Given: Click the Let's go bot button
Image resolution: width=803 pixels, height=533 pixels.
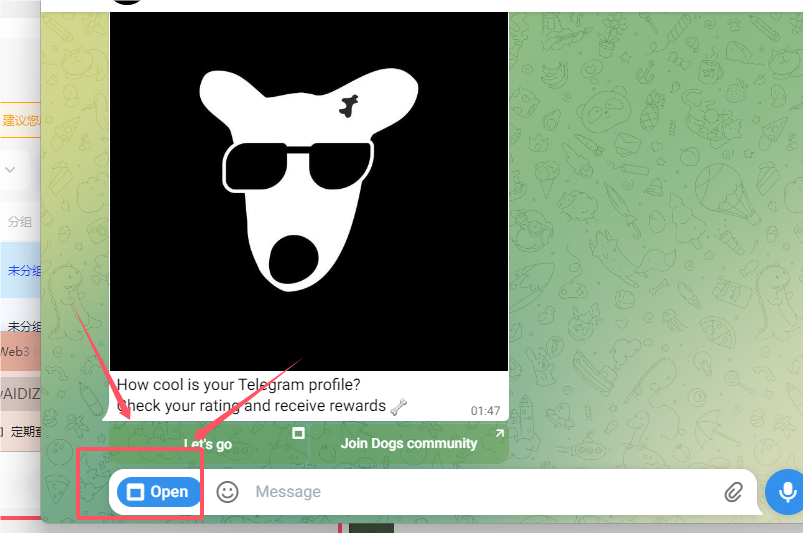Looking at the screenshot, I should tap(208, 443).
